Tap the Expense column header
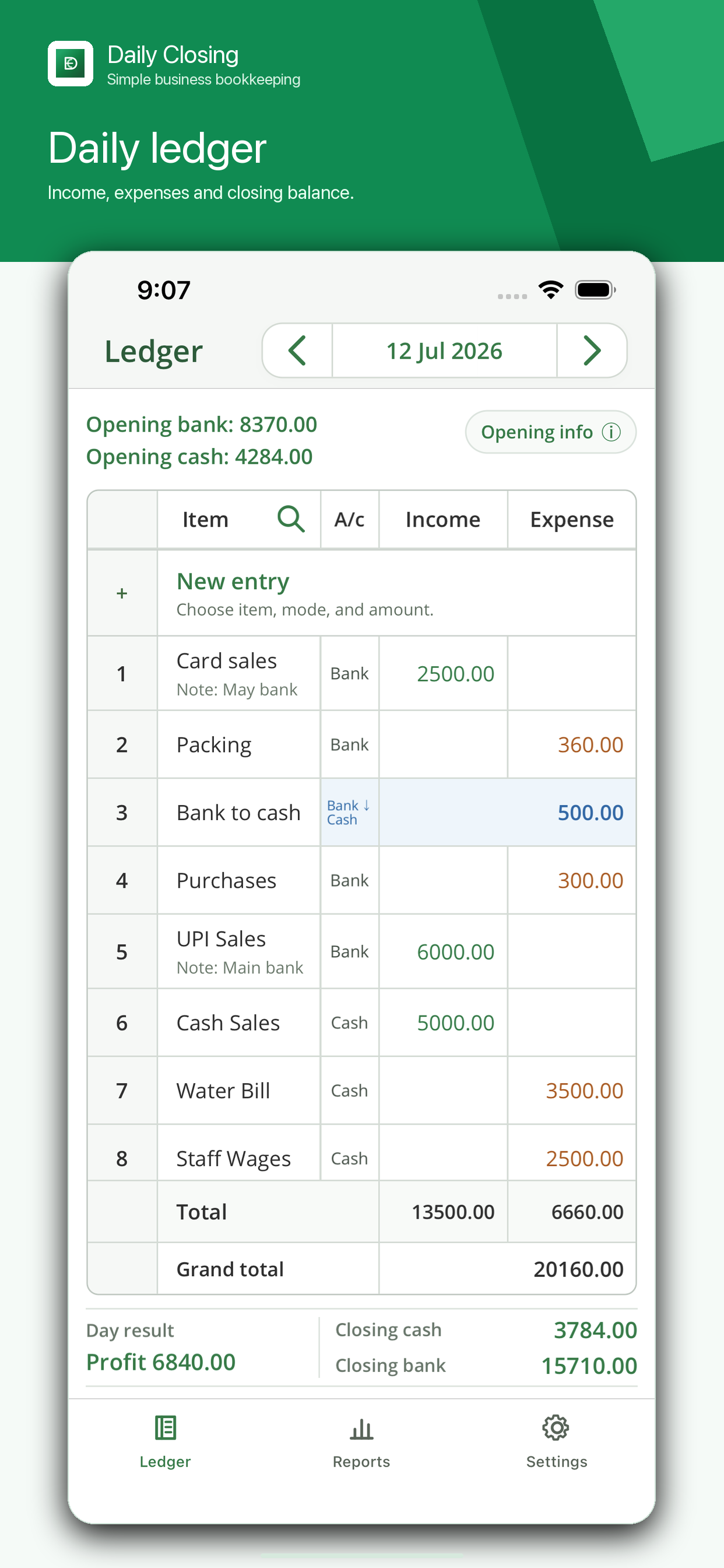Viewport: 724px width, 1568px height. click(x=571, y=519)
